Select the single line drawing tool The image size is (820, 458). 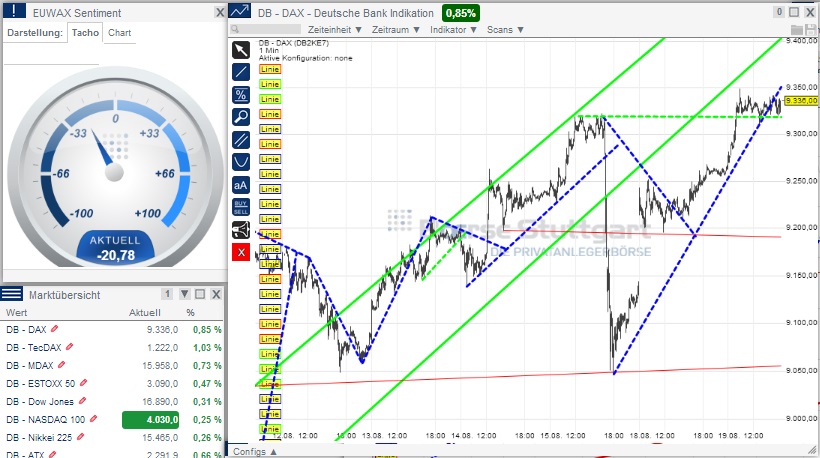241,72
